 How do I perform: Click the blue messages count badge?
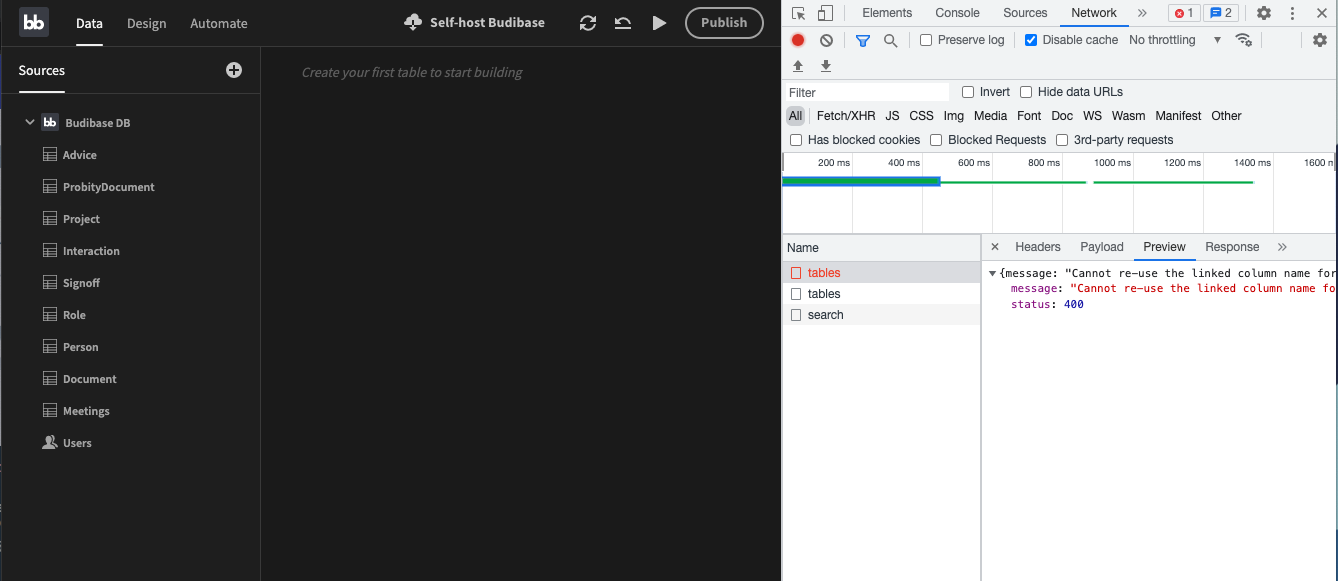tap(1221, 13)
